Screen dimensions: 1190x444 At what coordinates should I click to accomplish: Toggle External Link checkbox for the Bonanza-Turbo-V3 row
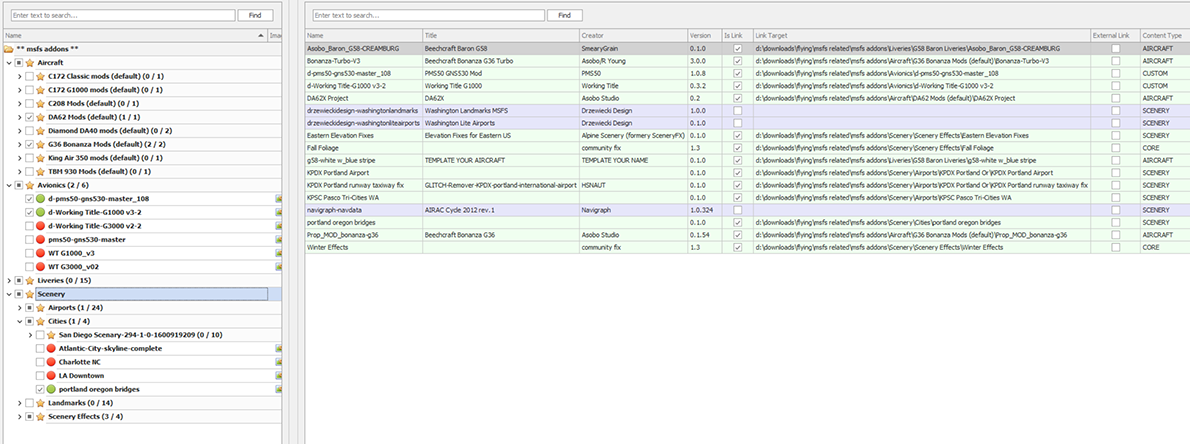[x=1115, y=61]
